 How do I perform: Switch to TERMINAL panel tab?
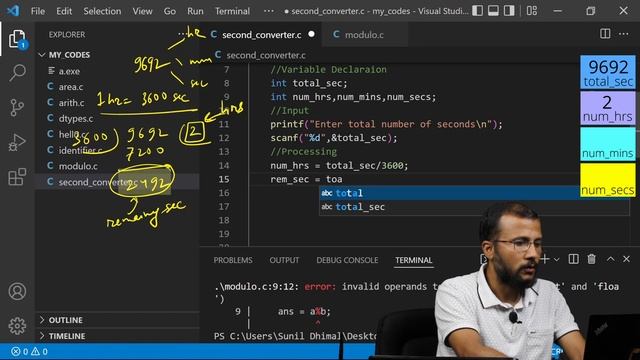(413, 260)
